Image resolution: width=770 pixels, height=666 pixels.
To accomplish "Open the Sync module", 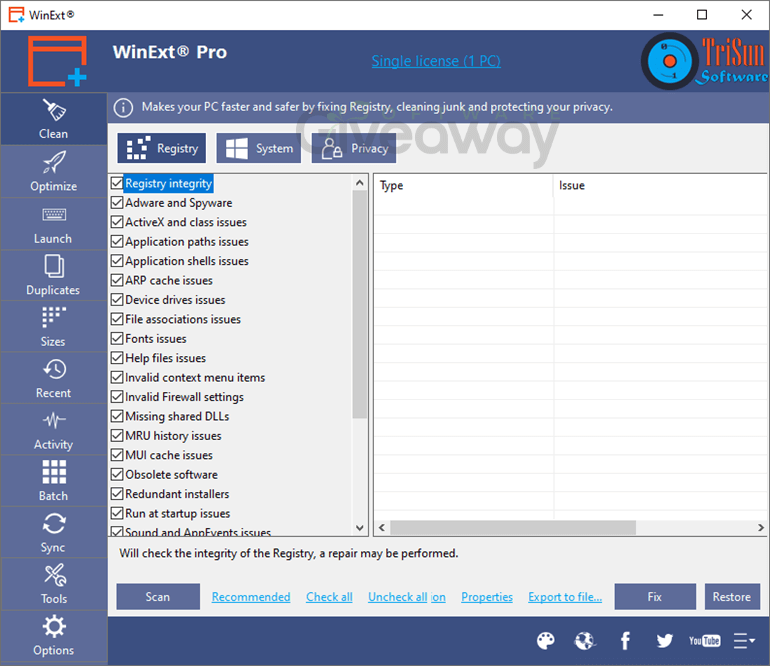I will coord(54,533).
